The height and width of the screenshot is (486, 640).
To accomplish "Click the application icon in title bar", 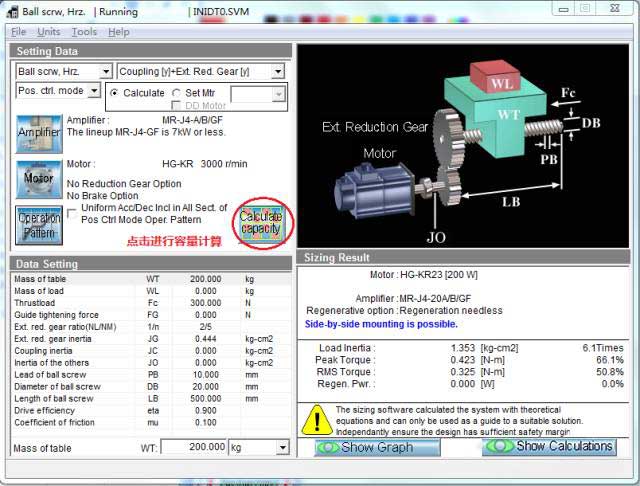I will point(10,12).
